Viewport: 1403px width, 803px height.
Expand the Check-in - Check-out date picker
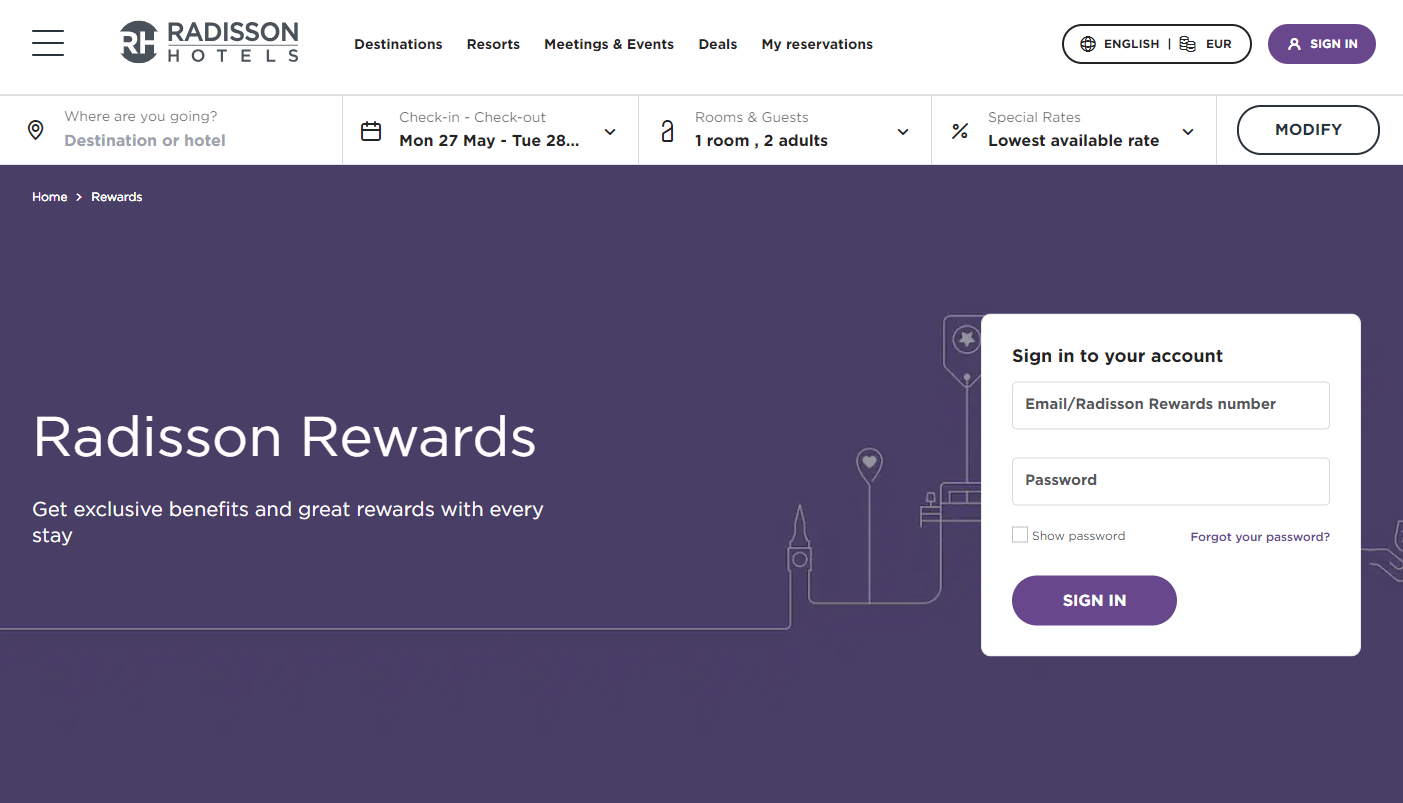point(610,130)
